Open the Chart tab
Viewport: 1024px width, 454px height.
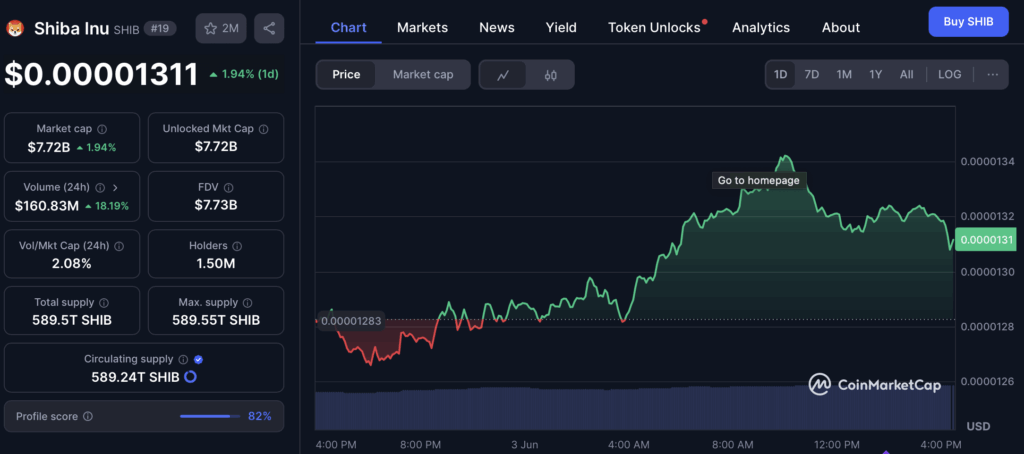[x=349, y=27]
